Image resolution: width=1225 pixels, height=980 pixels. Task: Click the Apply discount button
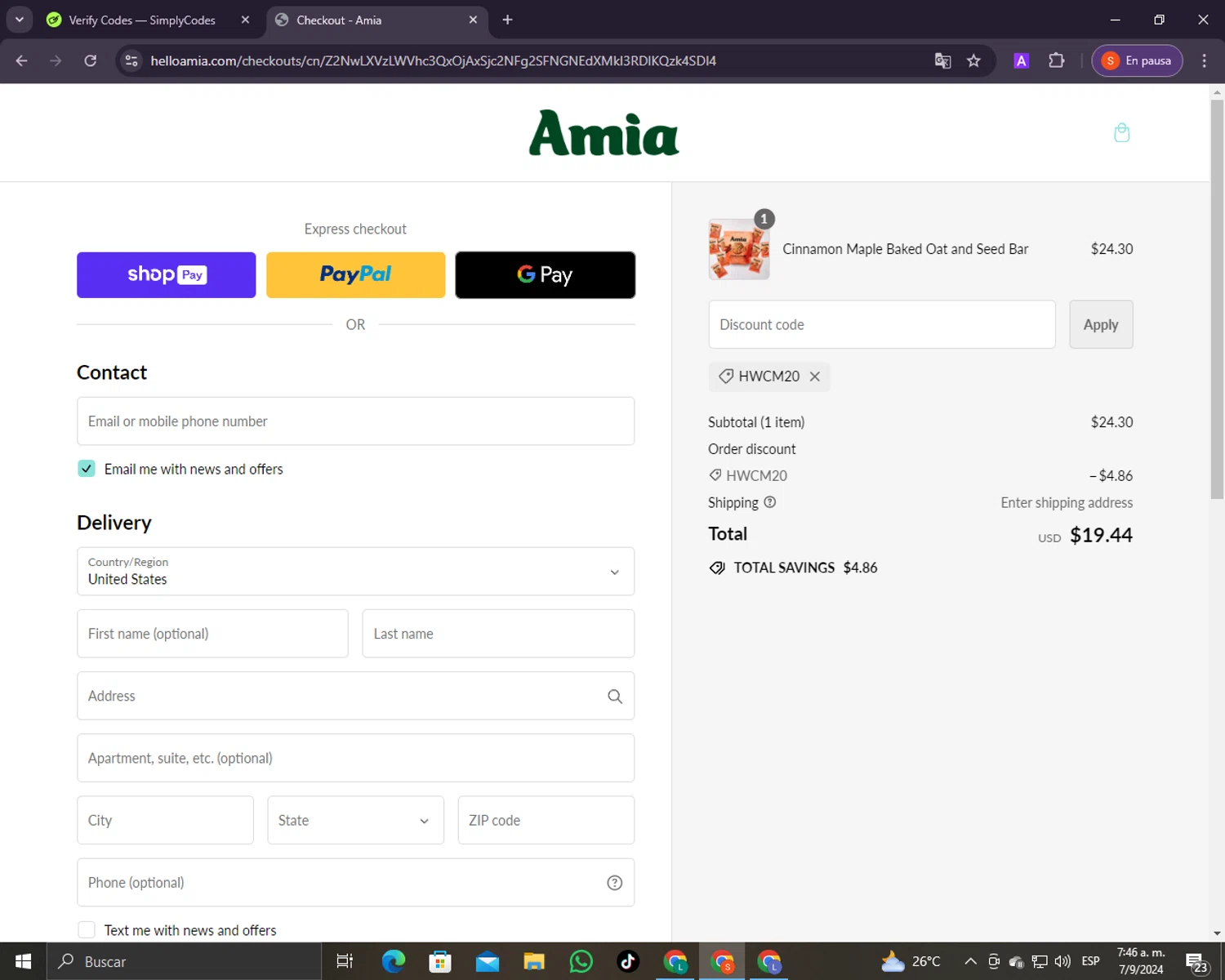point(1101,324)
